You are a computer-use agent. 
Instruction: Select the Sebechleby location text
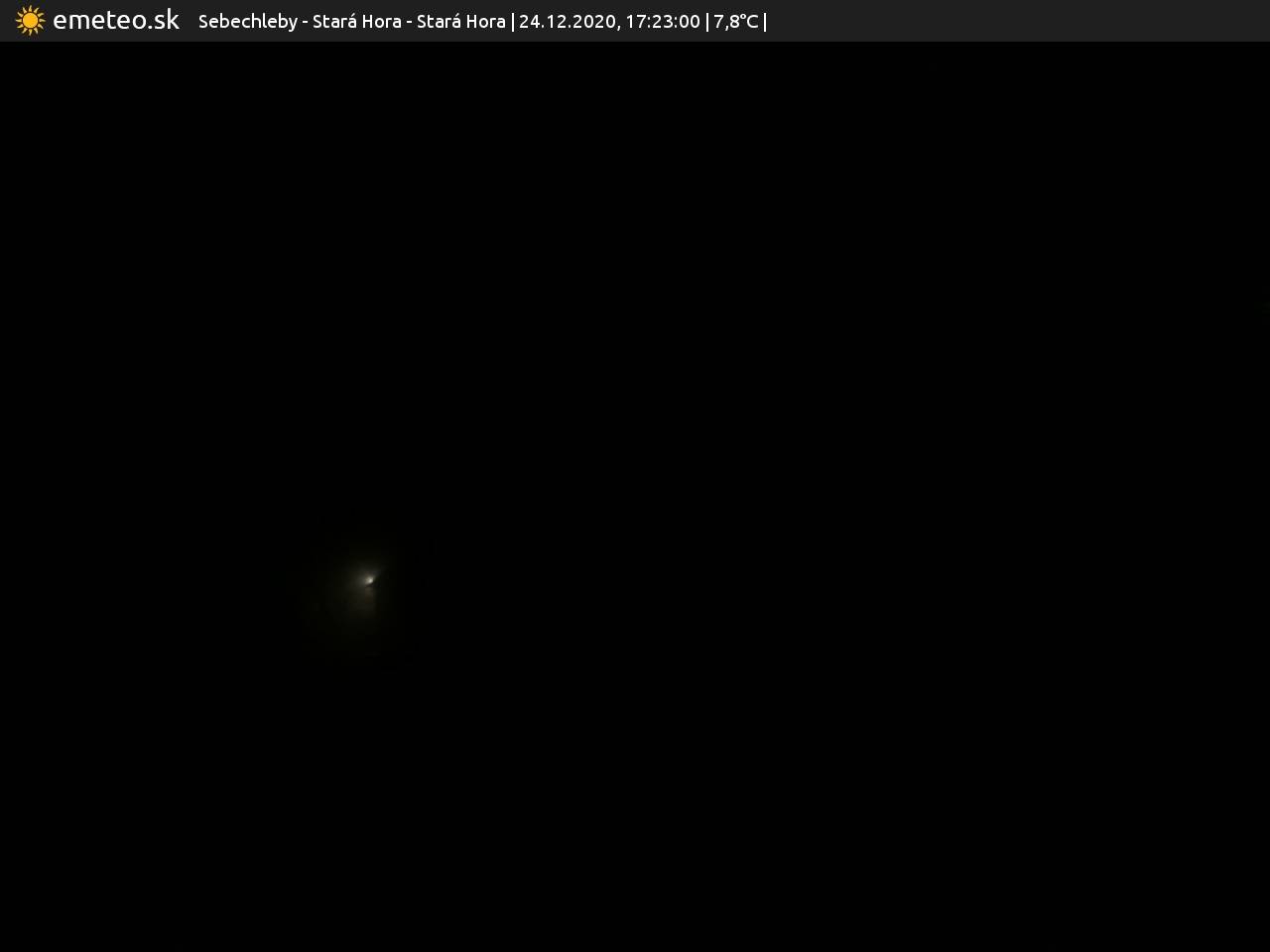[x=247, y=22]
